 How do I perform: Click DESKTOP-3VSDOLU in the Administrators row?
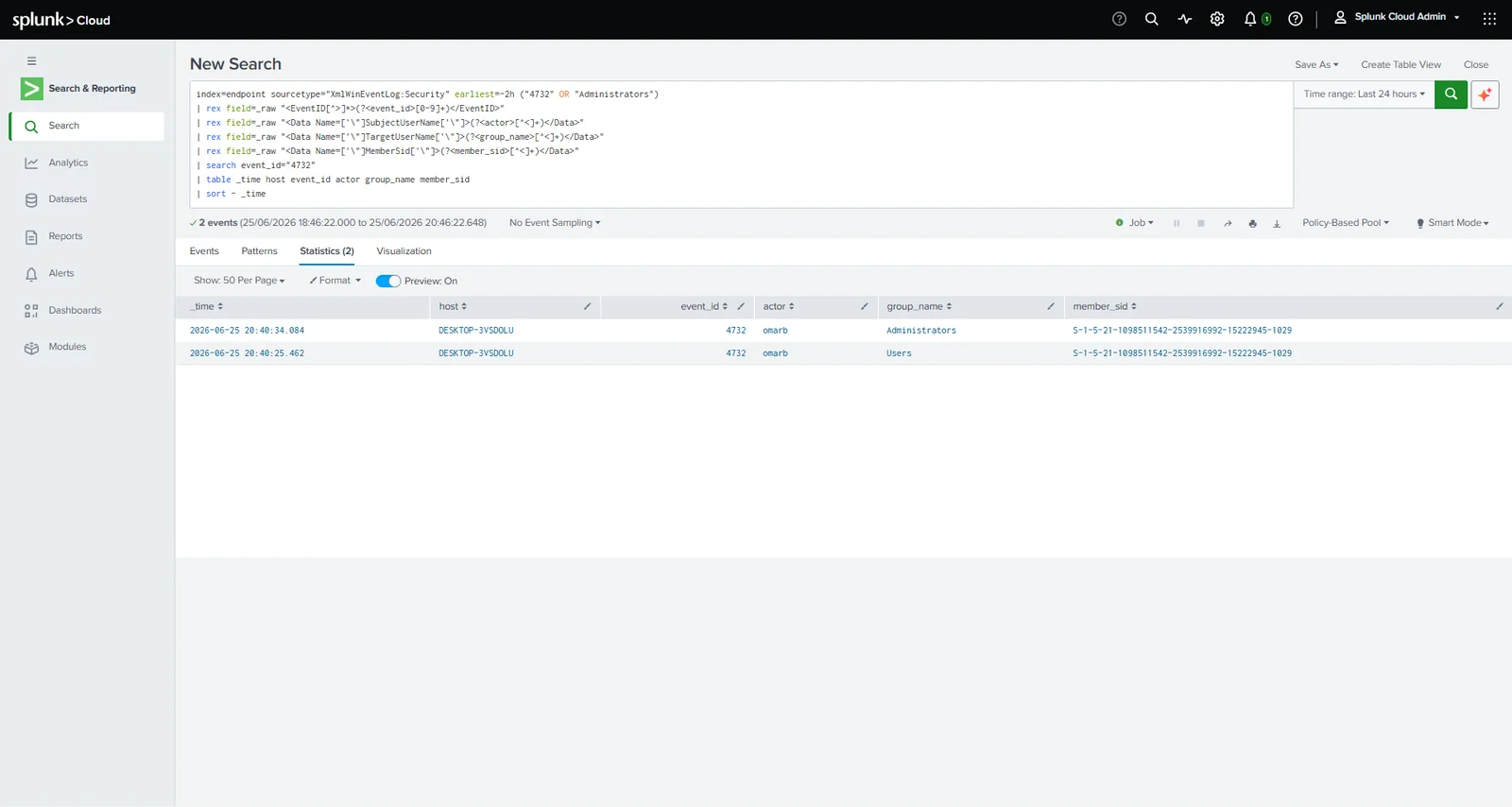(475, 331)
